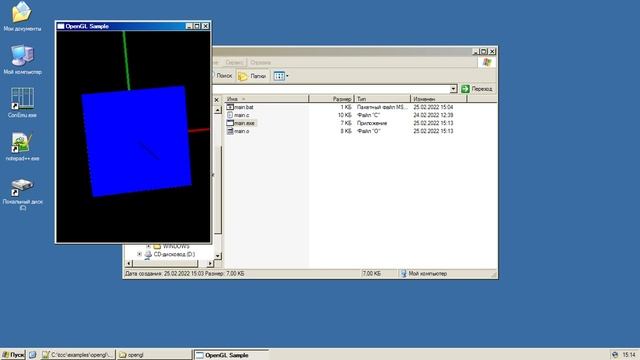The image size is (640, 360).
Task: Open the Справка menu in Explorer
Action: click(x=260, y=62)
